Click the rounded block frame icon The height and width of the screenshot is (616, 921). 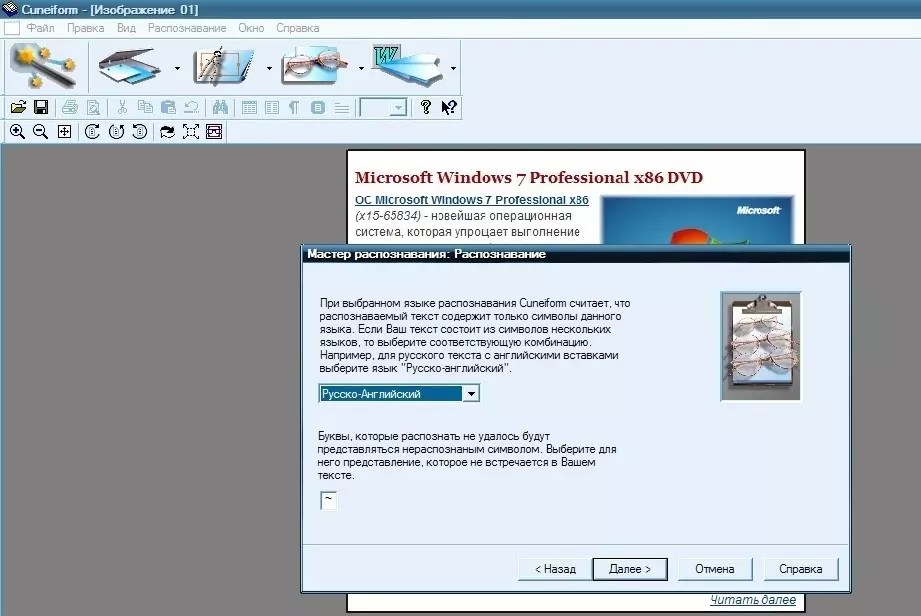[x=318, y=107]
